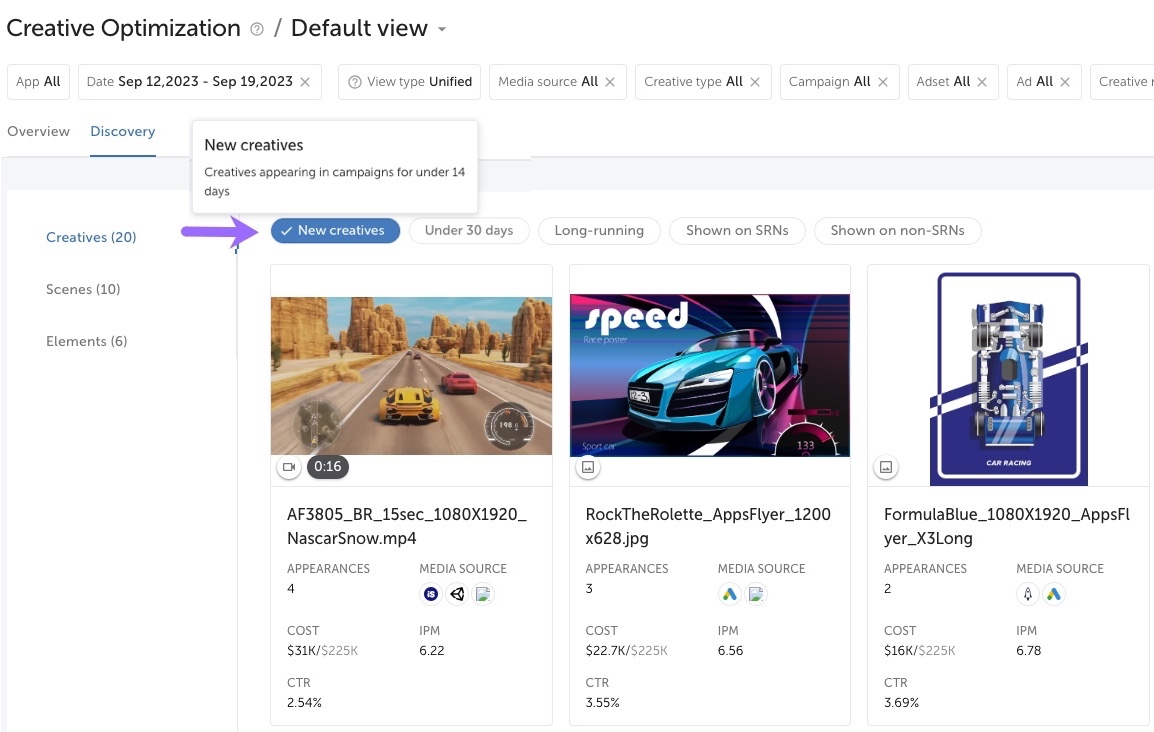The width and height of the screenshot is (1154, 732).
Task: Click the image type icon on RockTheRolette card
Action: click(588, 467)
